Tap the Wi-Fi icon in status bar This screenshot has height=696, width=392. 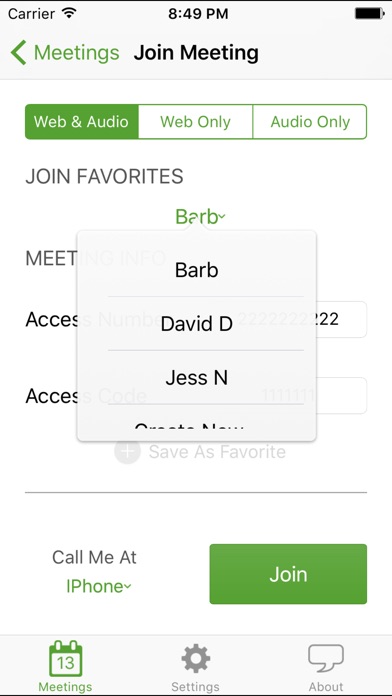(69, 13)
